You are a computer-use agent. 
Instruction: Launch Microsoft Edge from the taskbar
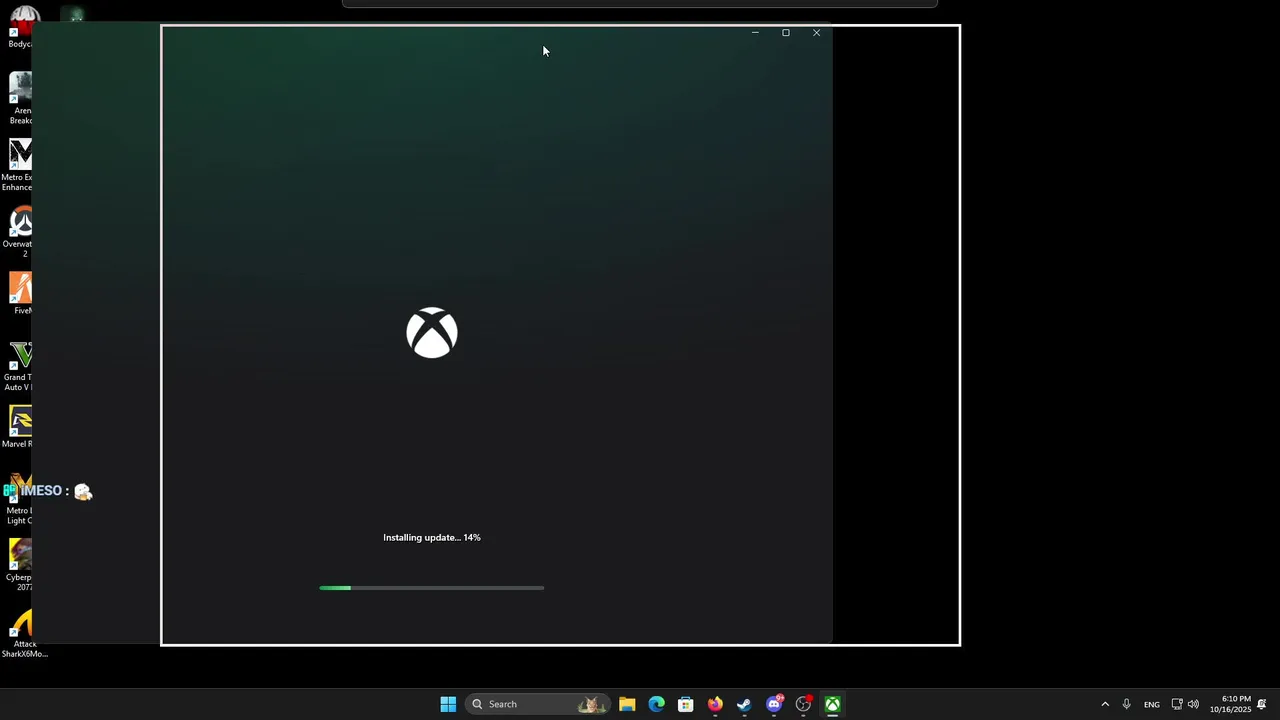point(656,704)
